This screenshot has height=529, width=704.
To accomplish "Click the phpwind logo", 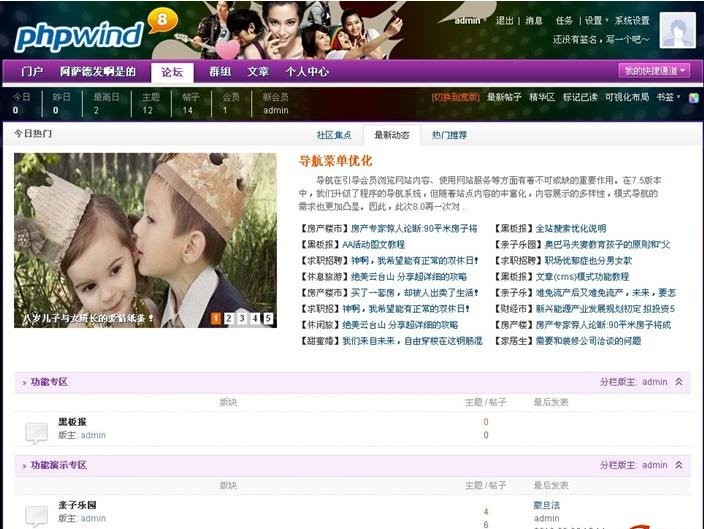I will (x=79, y=35).
